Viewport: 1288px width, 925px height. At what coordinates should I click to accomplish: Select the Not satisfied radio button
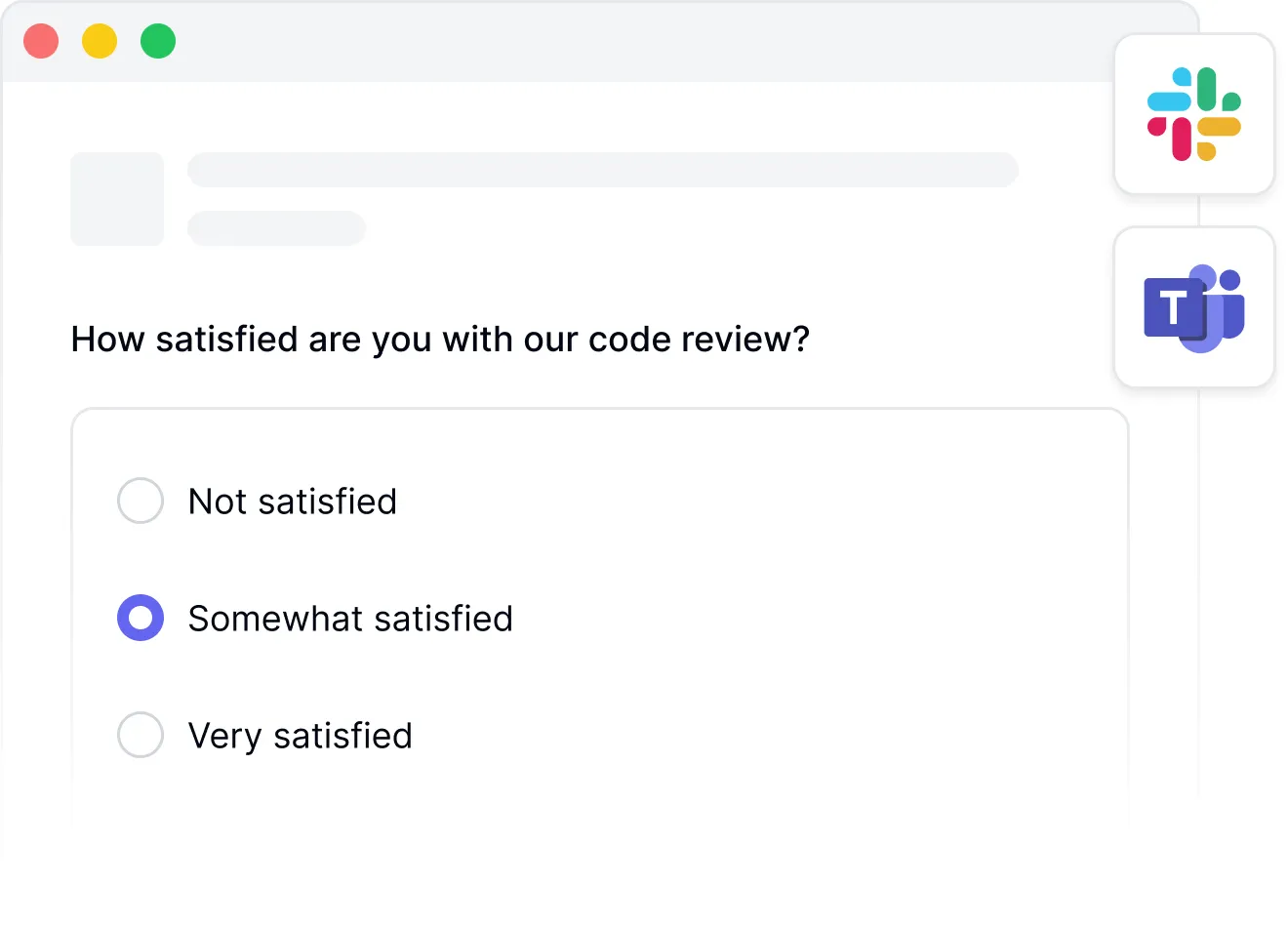click(x=141, y=501)
